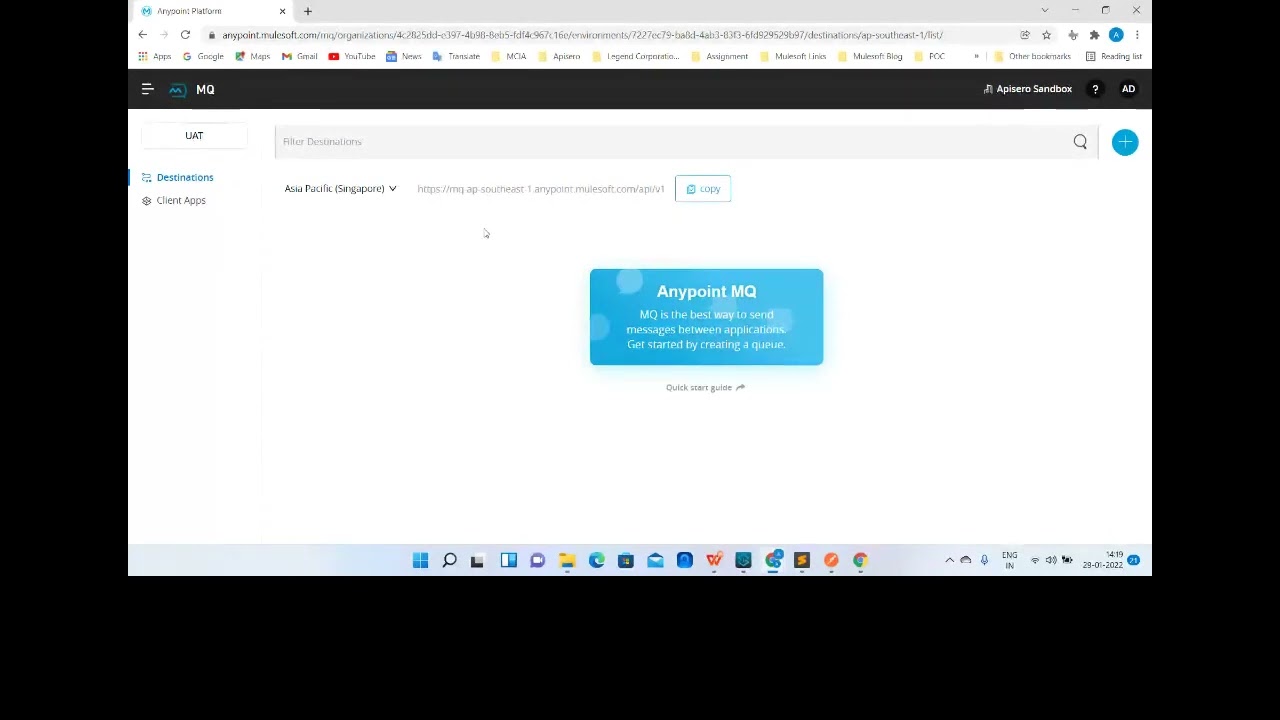Image resolution: width=1280 pixels, height=720 pixels.
Task: Open the Assignment bookmarks folder
Action: pos(719,56)
